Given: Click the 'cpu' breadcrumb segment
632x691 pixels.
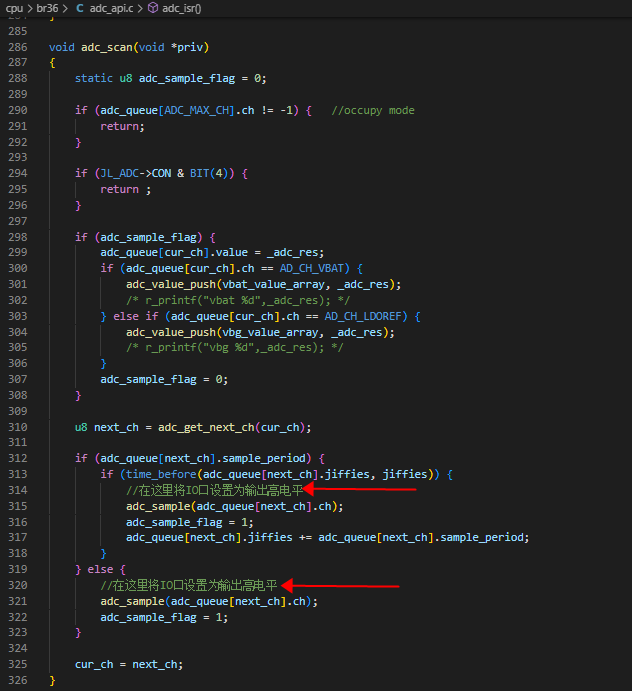Looking at the screenshot, I should coord(14,8).
